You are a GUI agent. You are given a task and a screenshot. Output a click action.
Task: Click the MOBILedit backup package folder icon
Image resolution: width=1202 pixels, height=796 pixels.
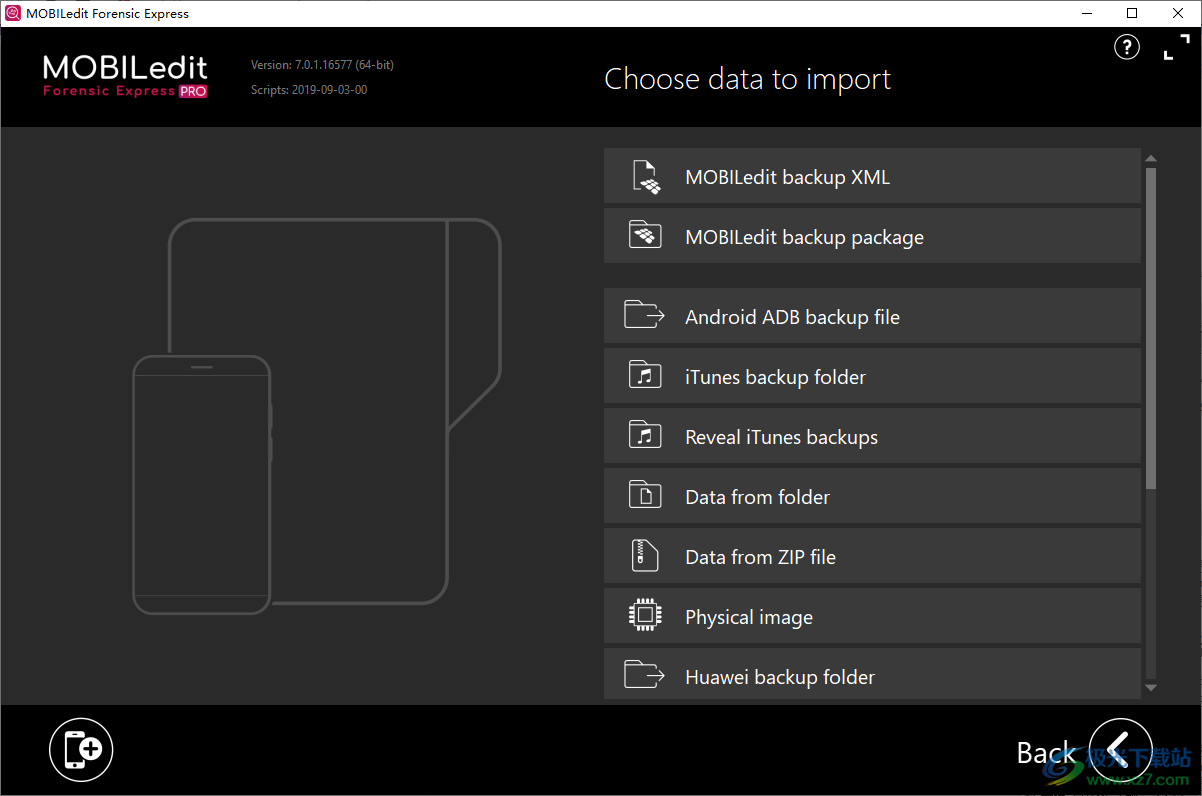645,236
